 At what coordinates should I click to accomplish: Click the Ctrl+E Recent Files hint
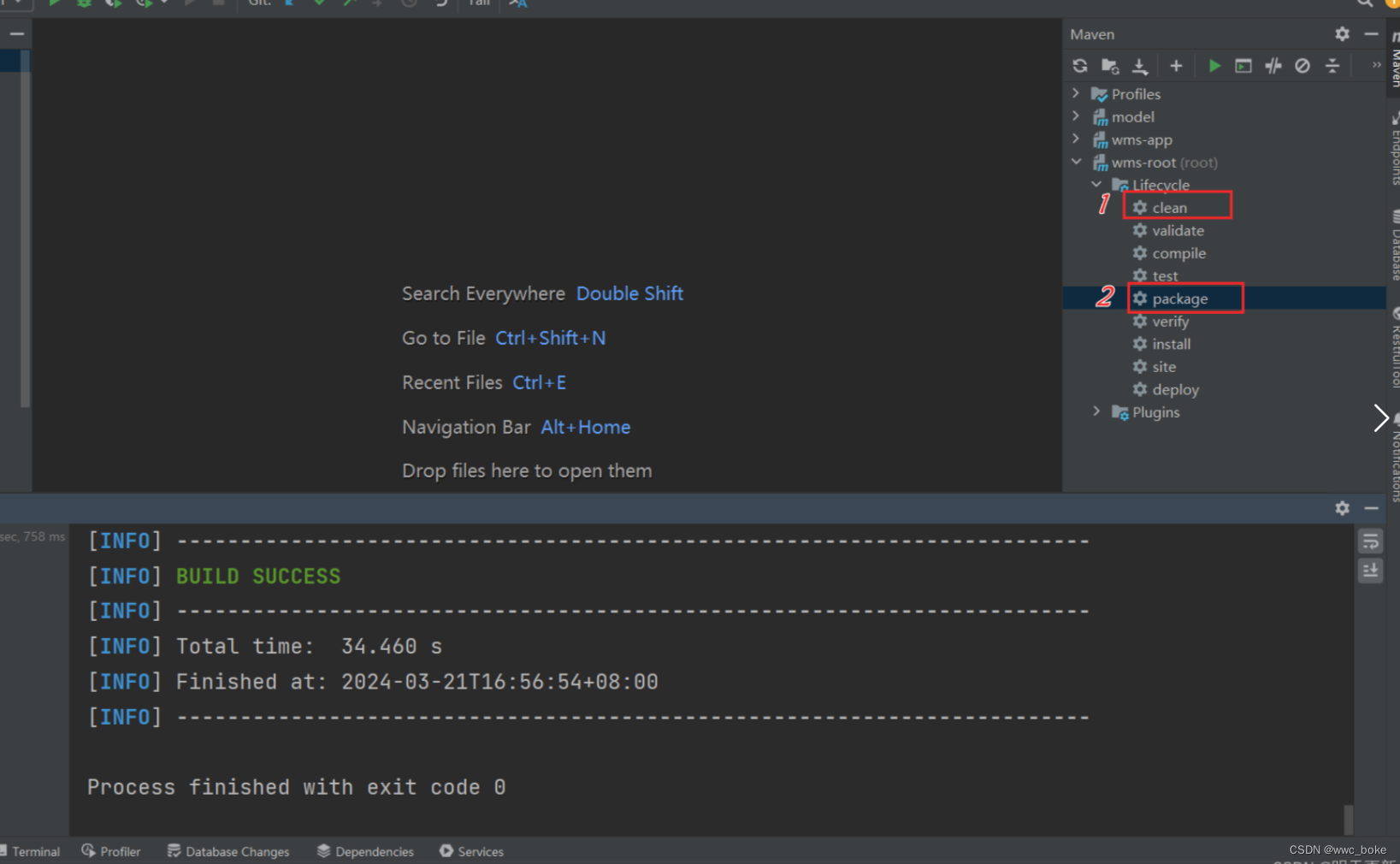(x=539, y=382)
